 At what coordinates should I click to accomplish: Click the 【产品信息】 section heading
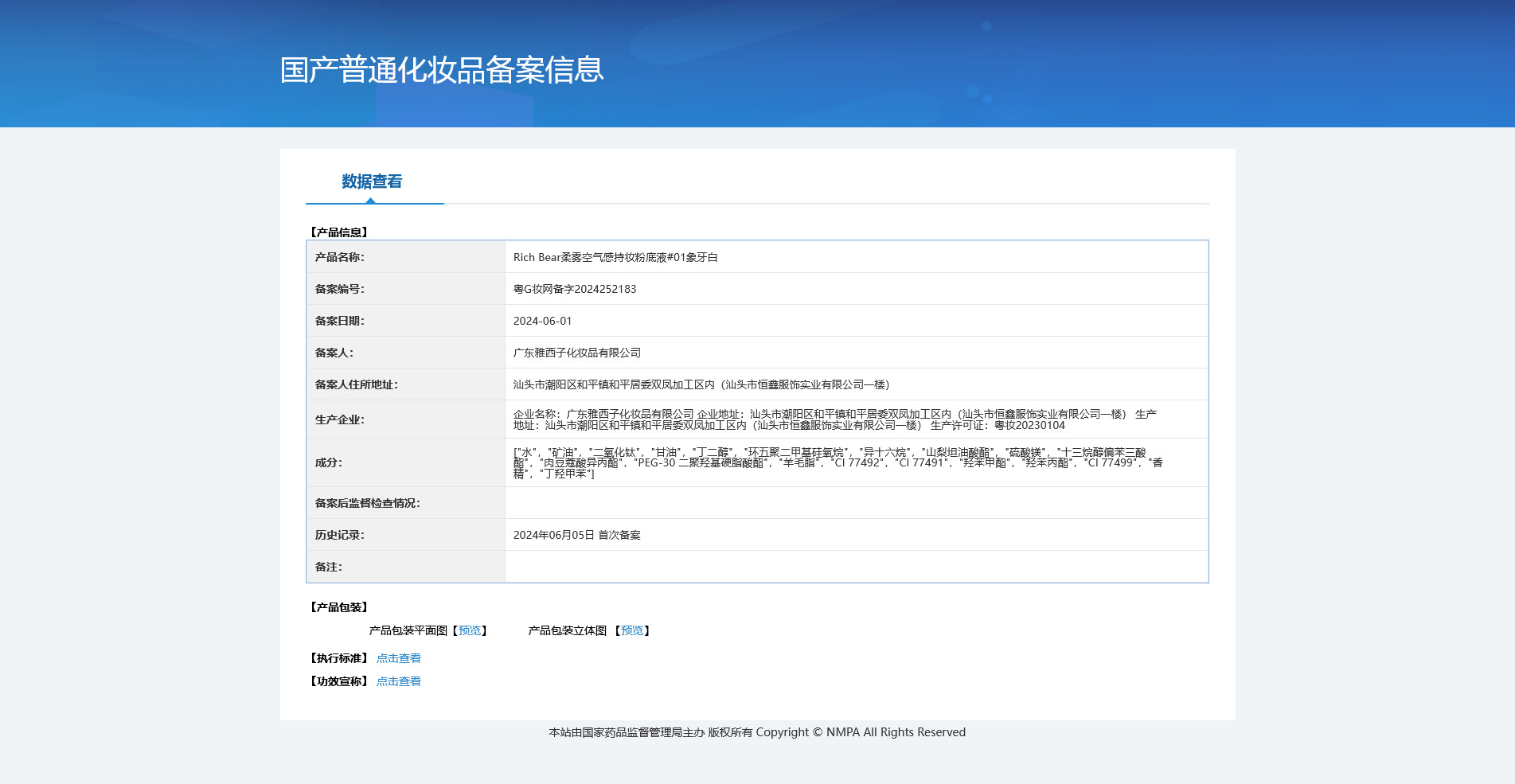[x=338, y=232]
